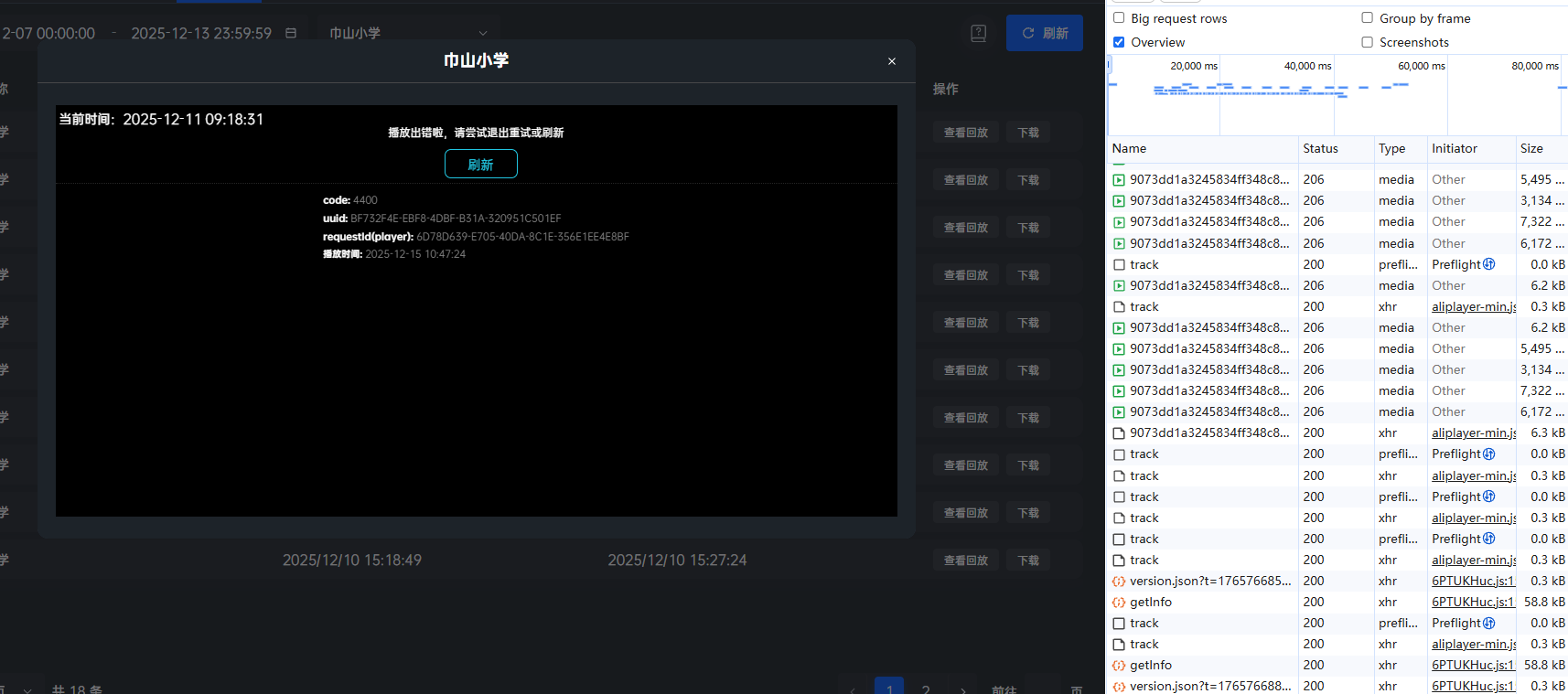Click JSON icon of version.json?t=176576688... row
1568x694 pixels.
1118,687
